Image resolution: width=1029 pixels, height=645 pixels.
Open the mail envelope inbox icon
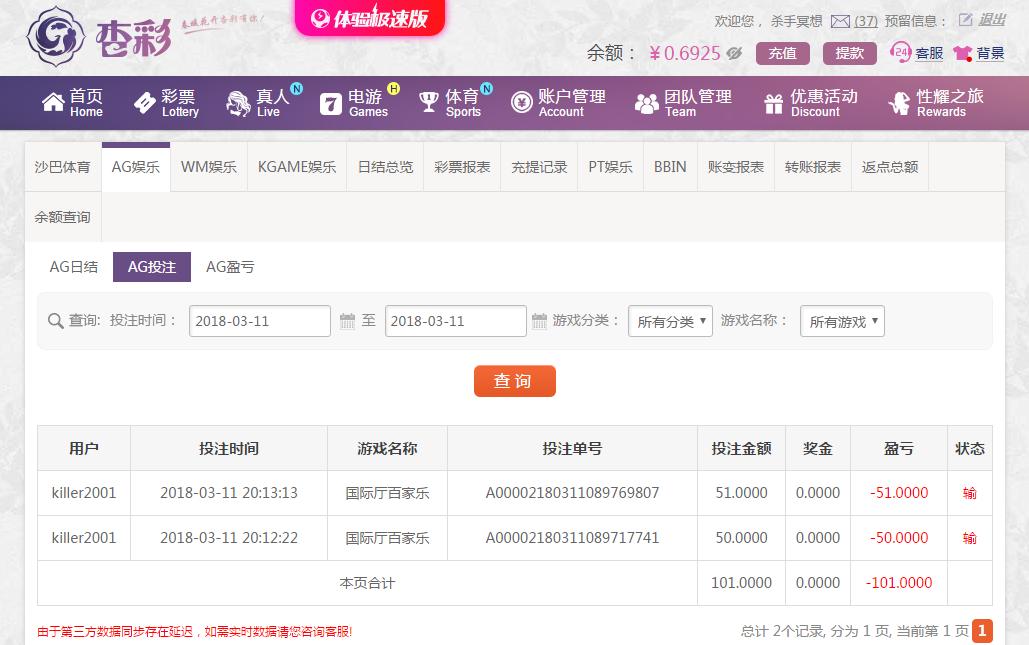[x=840, y=22]
